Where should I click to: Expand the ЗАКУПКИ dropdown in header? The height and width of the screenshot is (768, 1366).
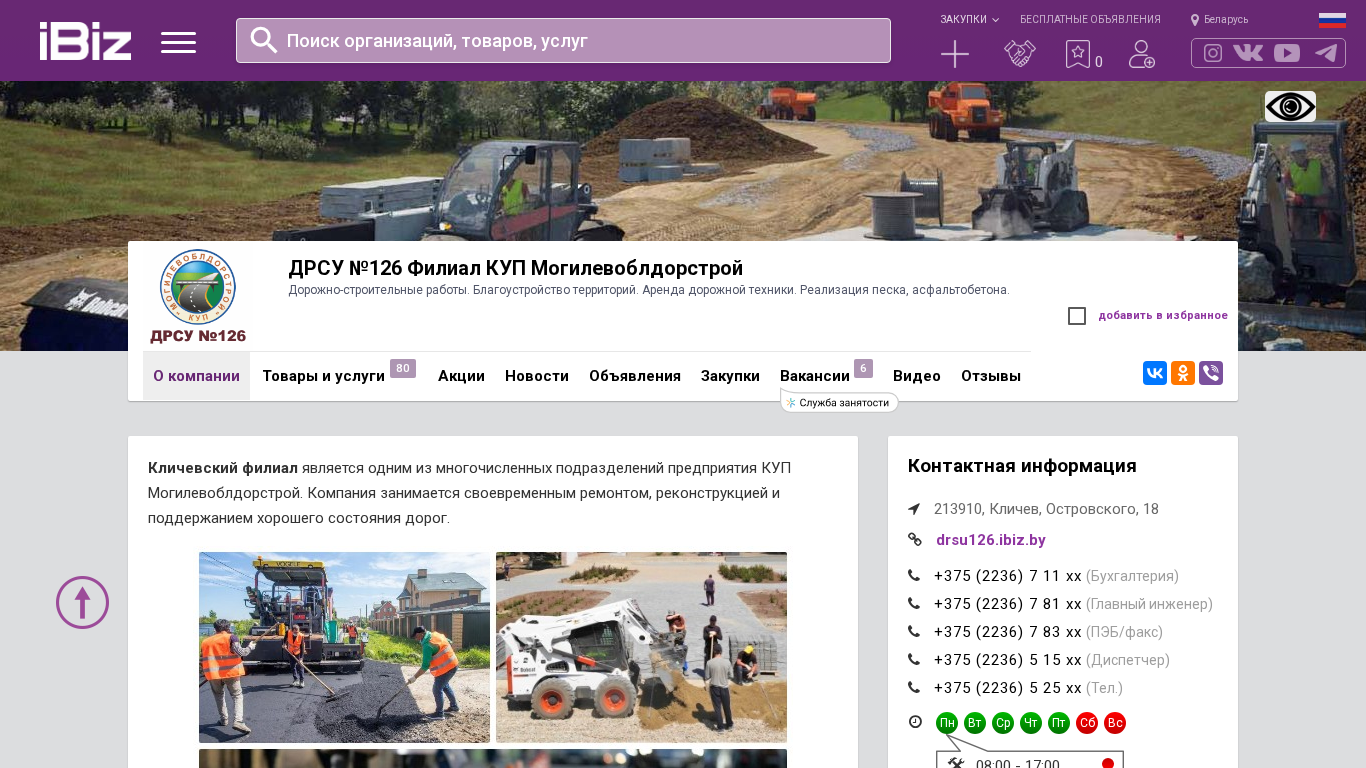click(x=969, y=20)
